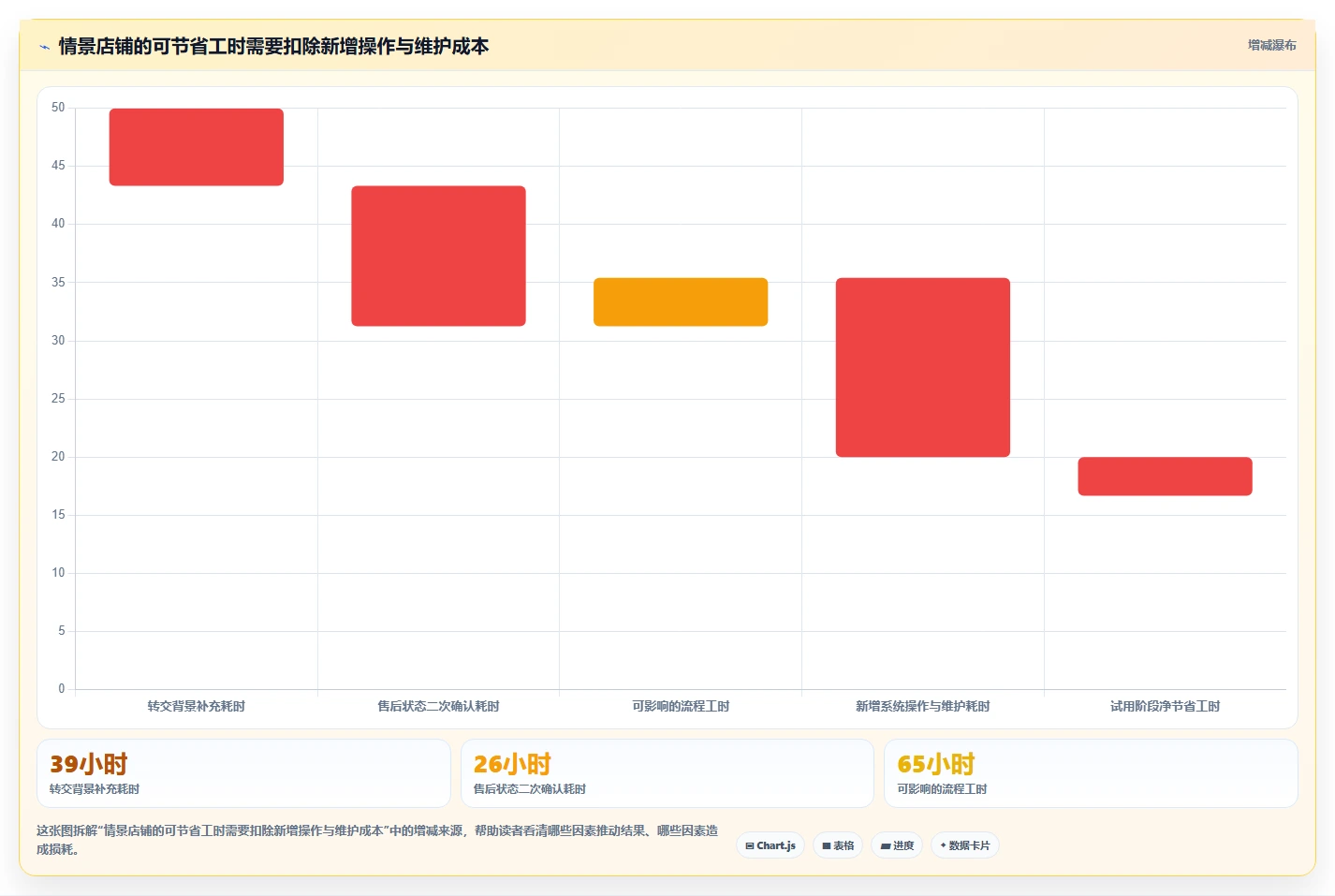Select the 表格 tag chip
Image resolution: width=1335 pixels, height=896 pixels.
click(838, 845)
